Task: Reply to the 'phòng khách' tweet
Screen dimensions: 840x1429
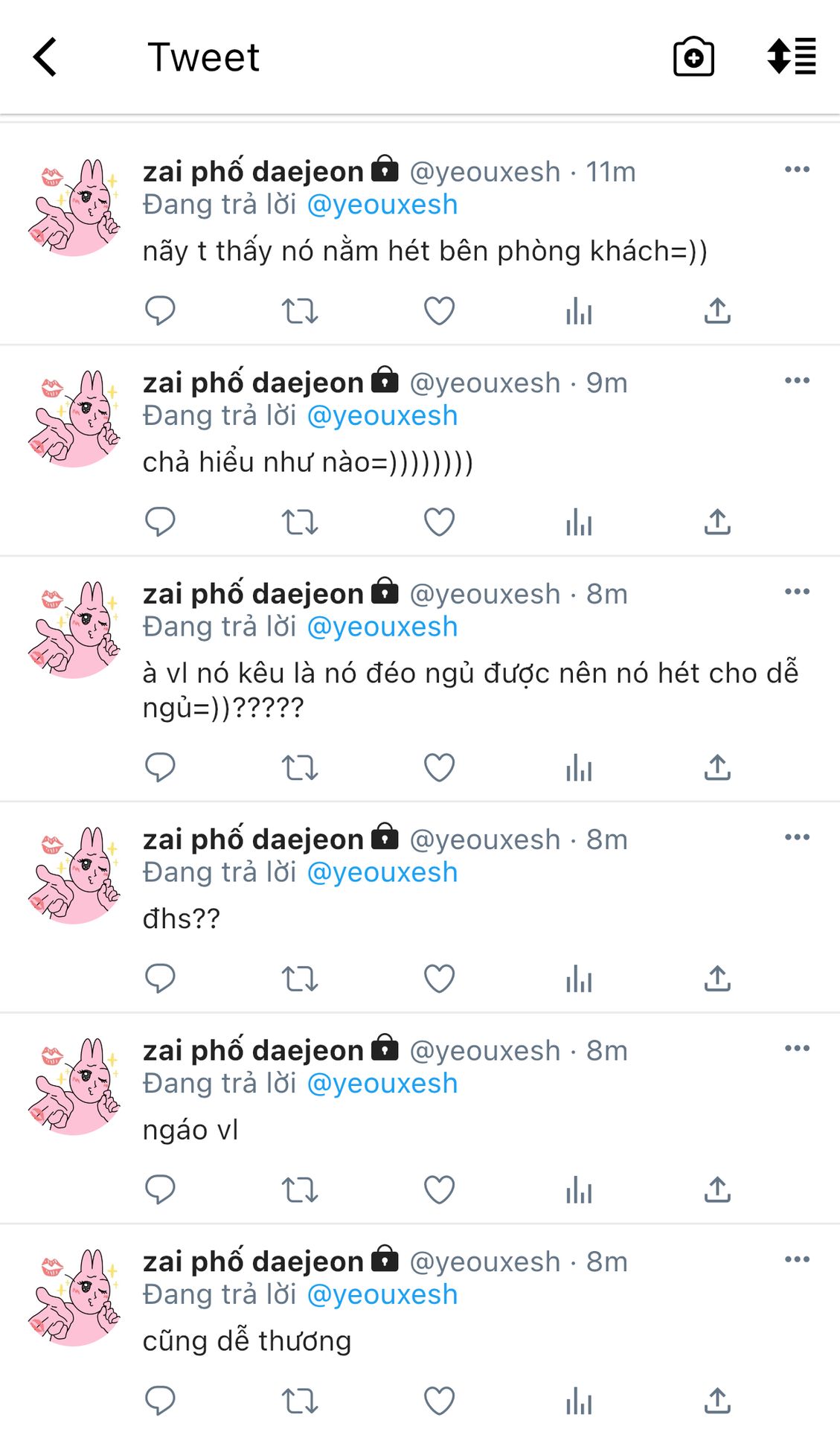Action: 160,310
